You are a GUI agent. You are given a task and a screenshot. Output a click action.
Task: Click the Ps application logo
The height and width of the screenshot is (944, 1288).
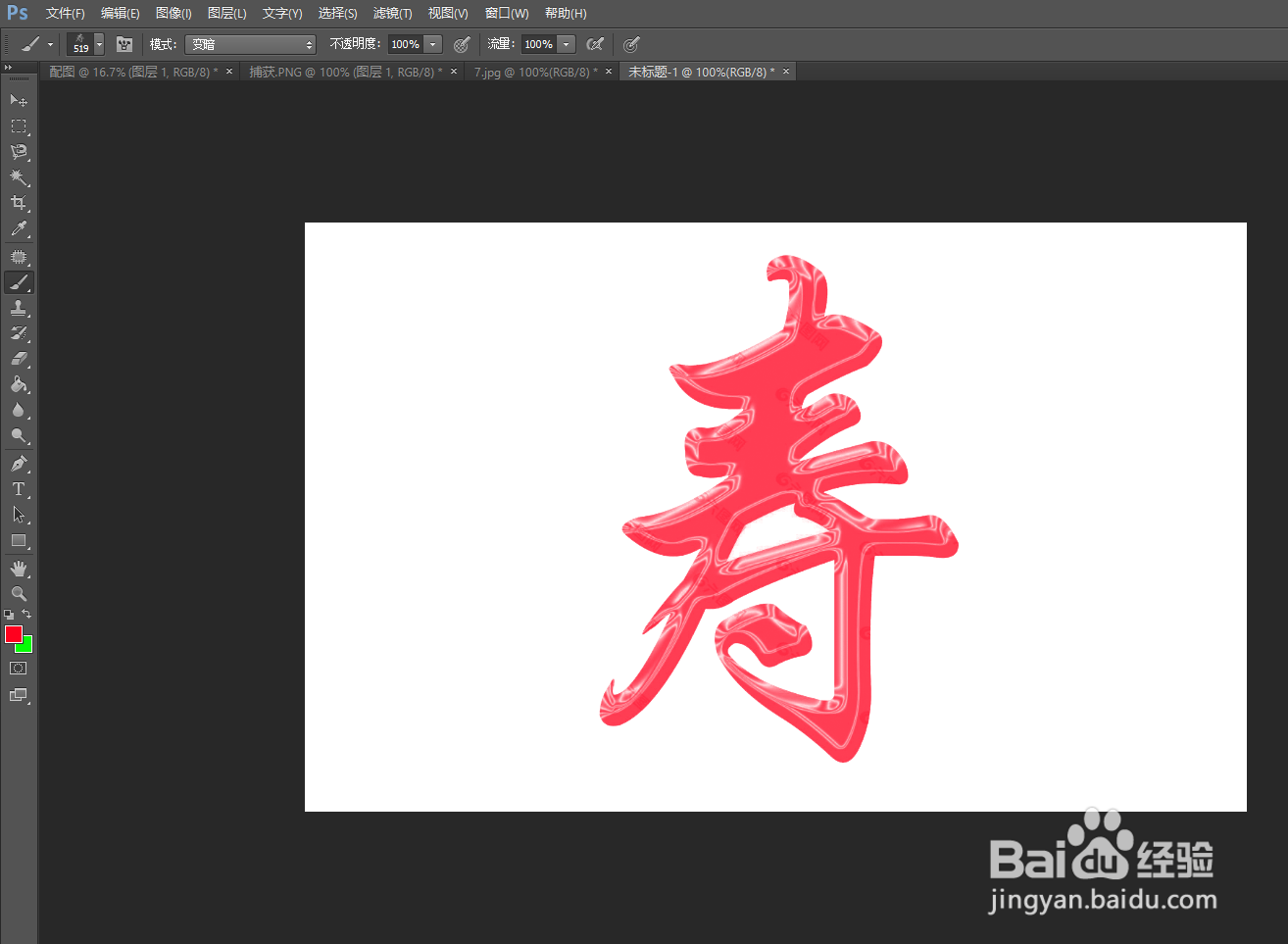point(18,14)
